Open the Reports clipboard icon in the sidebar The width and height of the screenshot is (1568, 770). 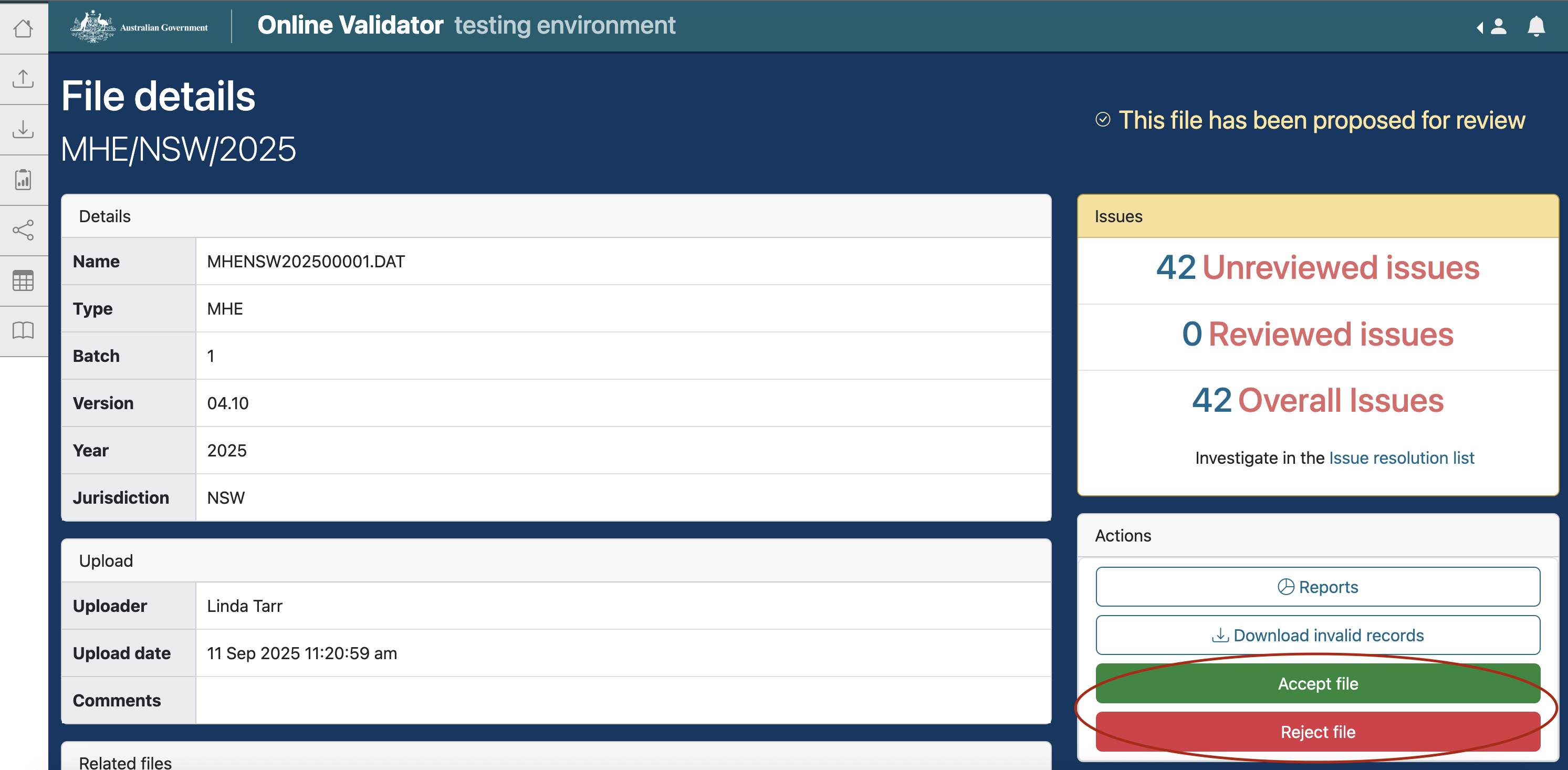click(23, 180)
